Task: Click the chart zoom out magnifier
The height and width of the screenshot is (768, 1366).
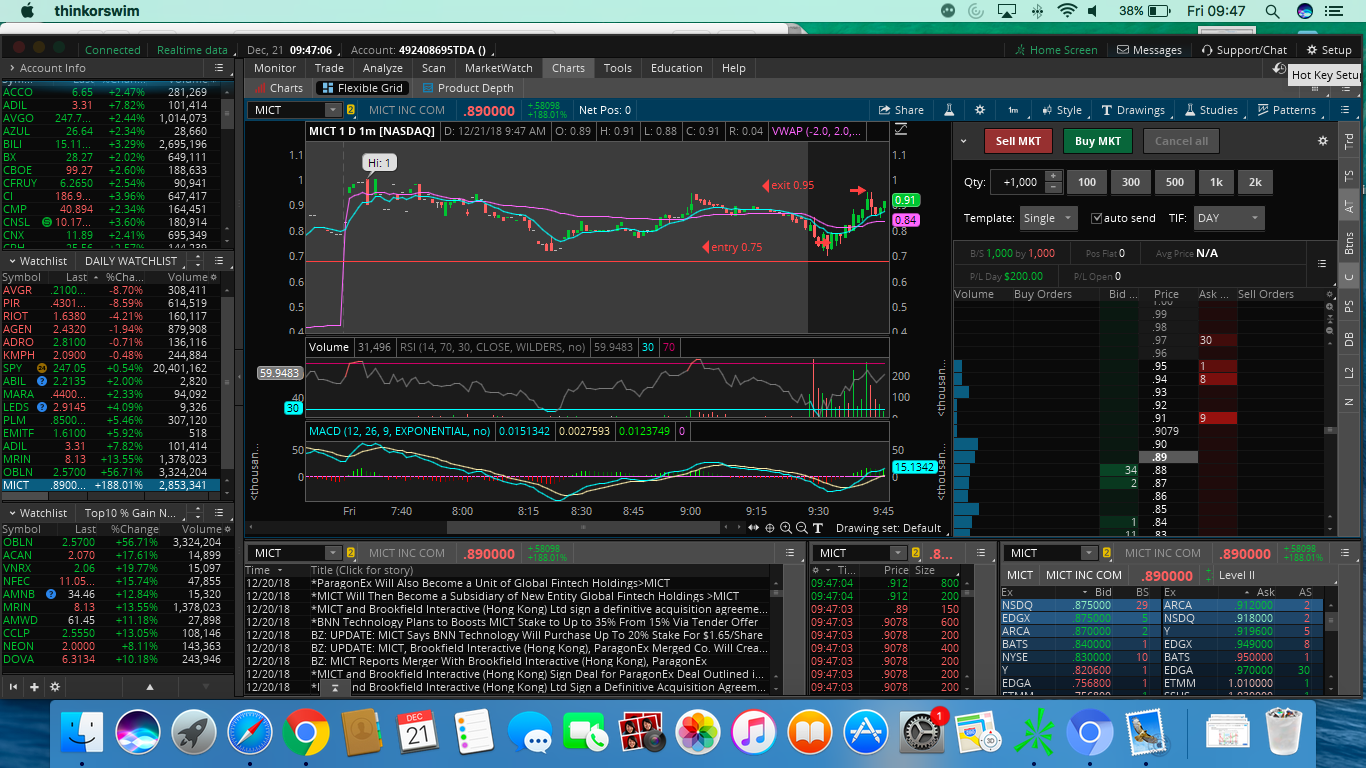Action: pyautogui.click(x=802, y=528)
